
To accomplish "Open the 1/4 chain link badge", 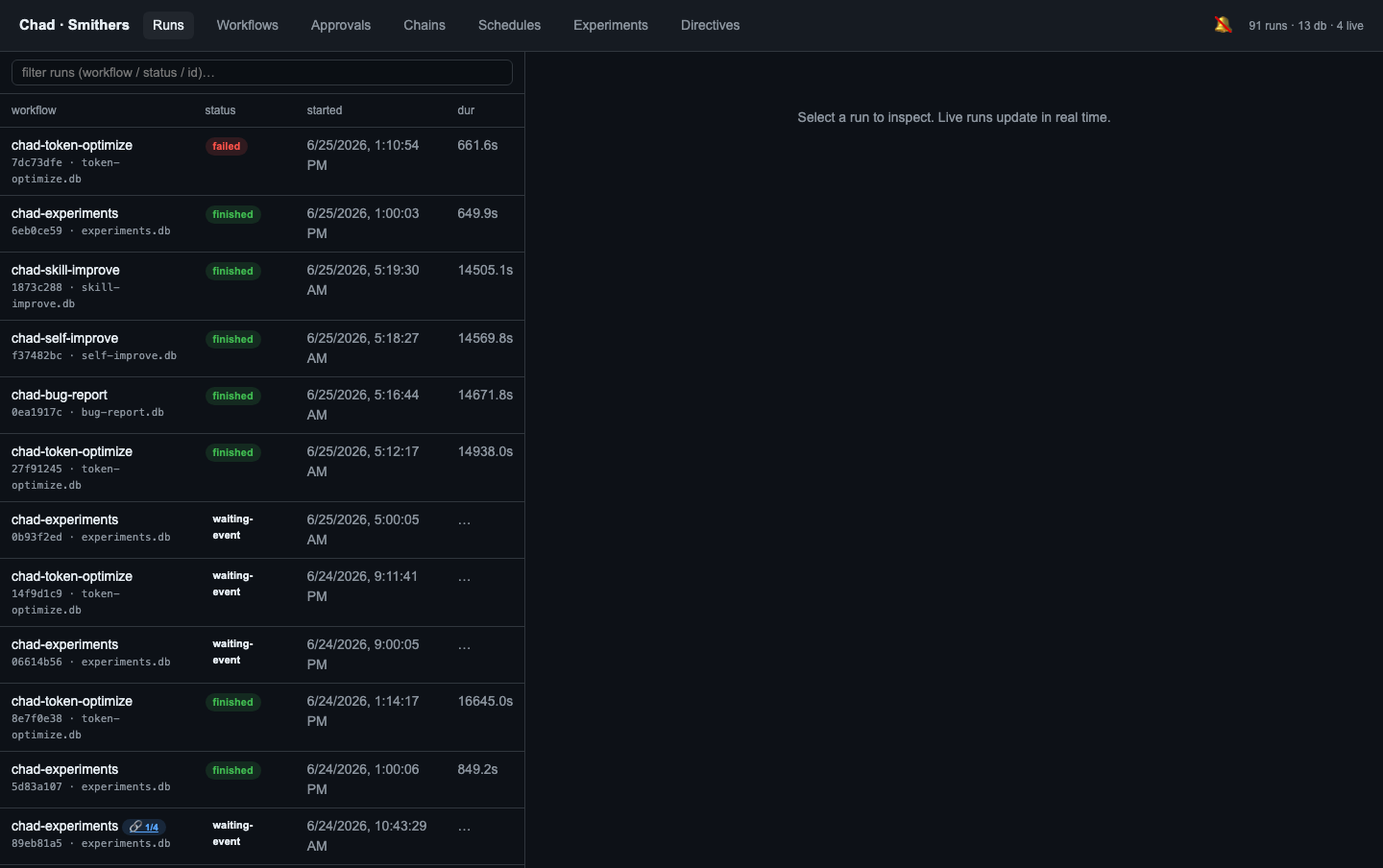I will click(145, 827).
